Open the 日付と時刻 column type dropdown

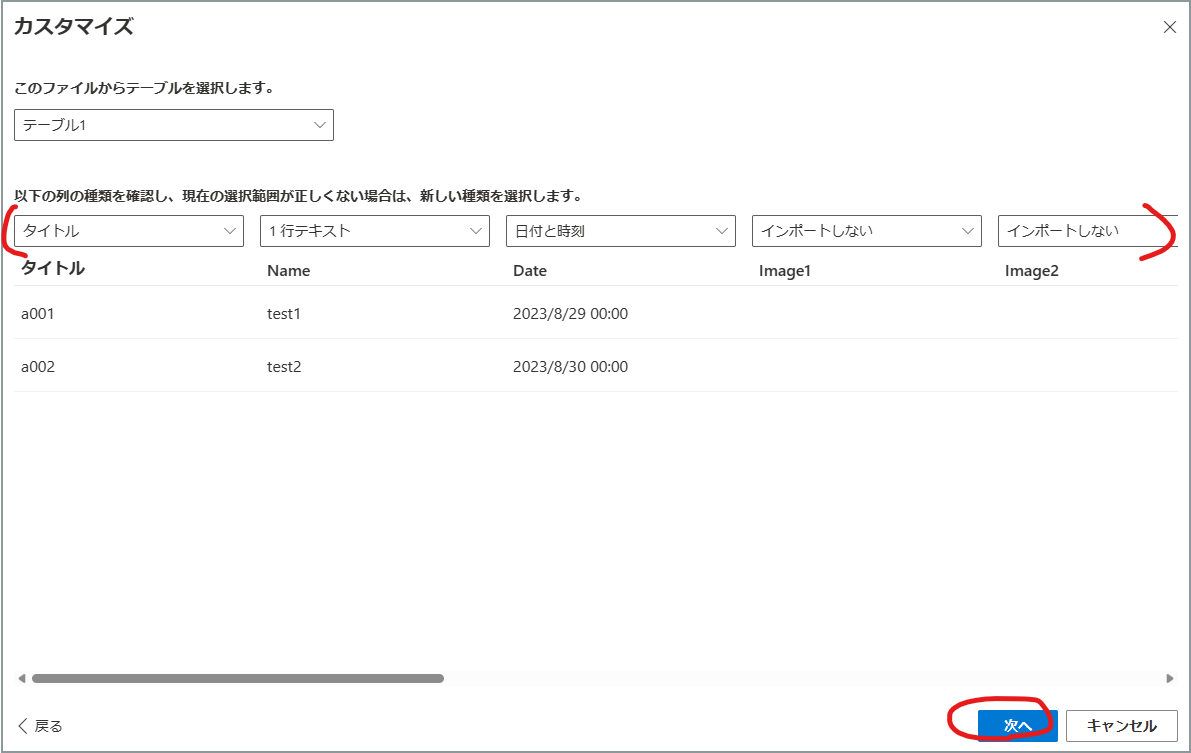(620, 231)
